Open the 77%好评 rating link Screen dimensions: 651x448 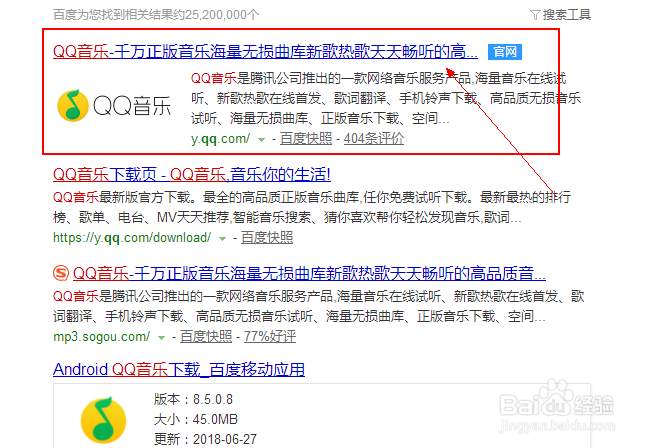point(270,336)
